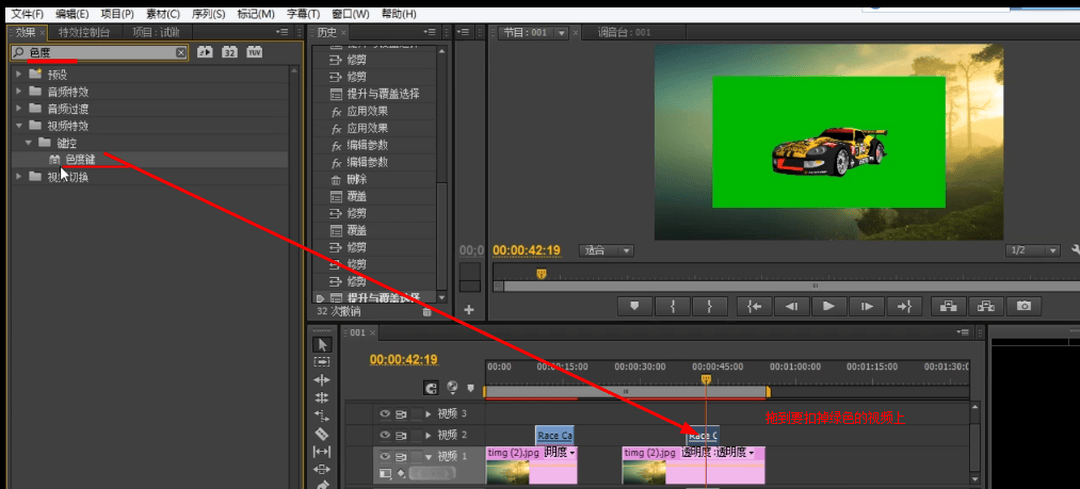Add unnumbered marker in timeline header
The image size is (1080, 489).
coord(471,388)
